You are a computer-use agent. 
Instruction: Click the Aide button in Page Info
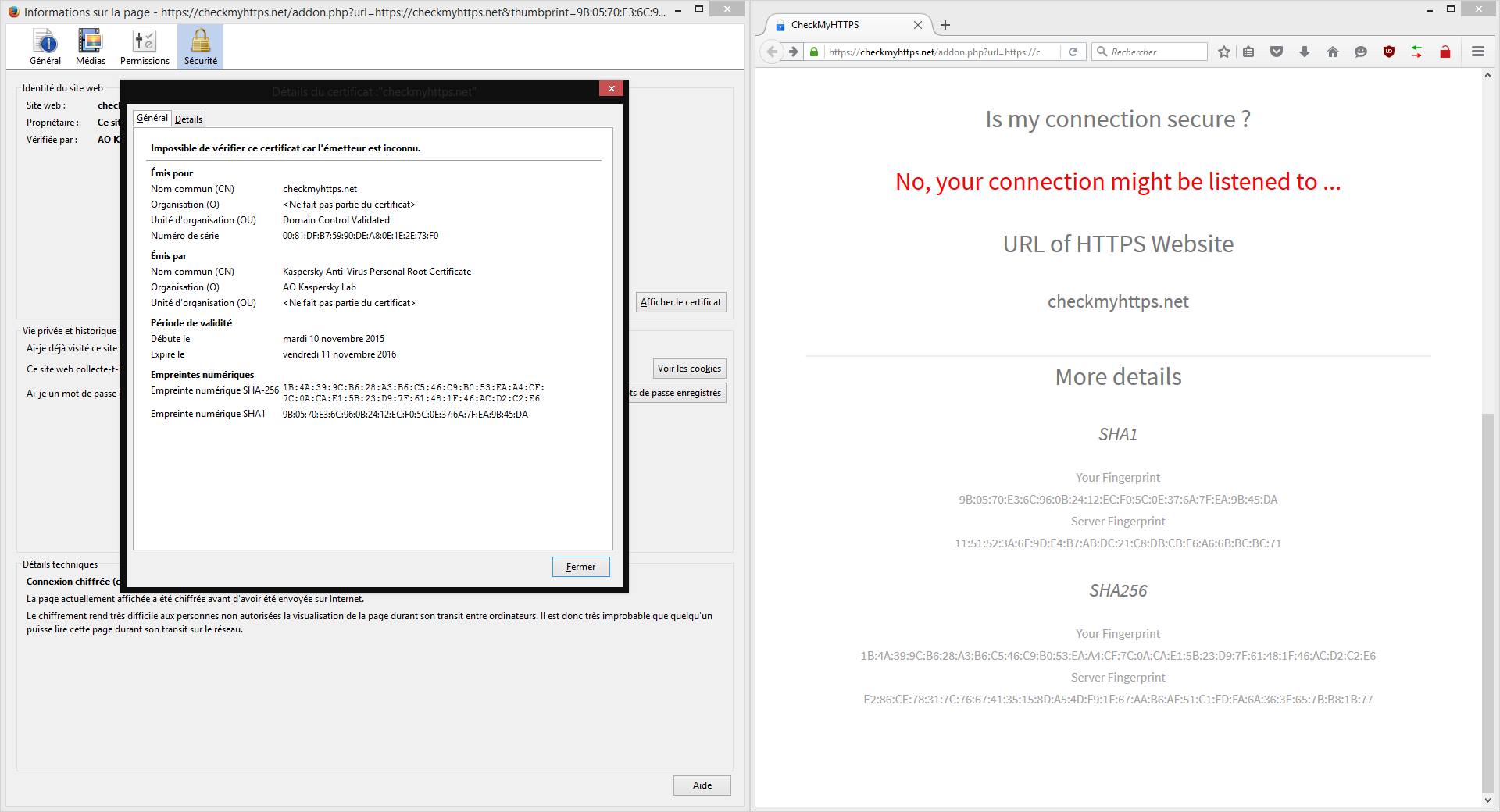pyautogui.click(x=702, y=785)
